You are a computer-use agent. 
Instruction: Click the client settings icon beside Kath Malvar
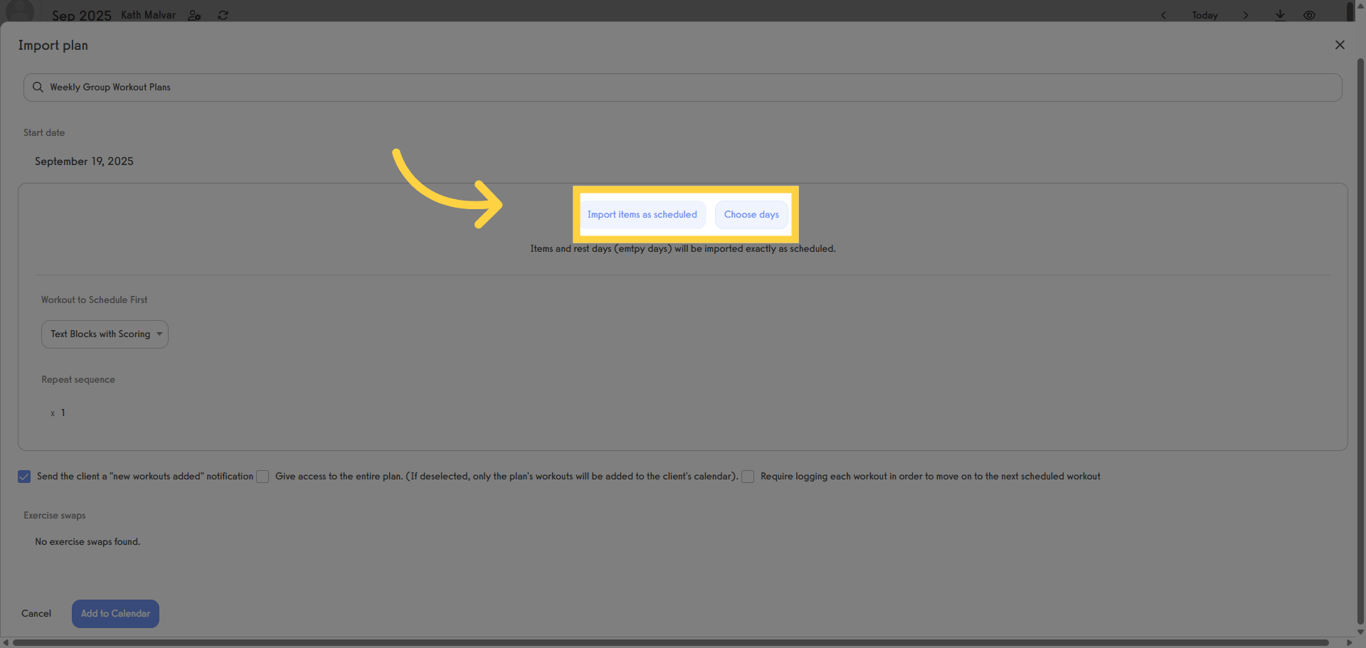pos(194,14)
